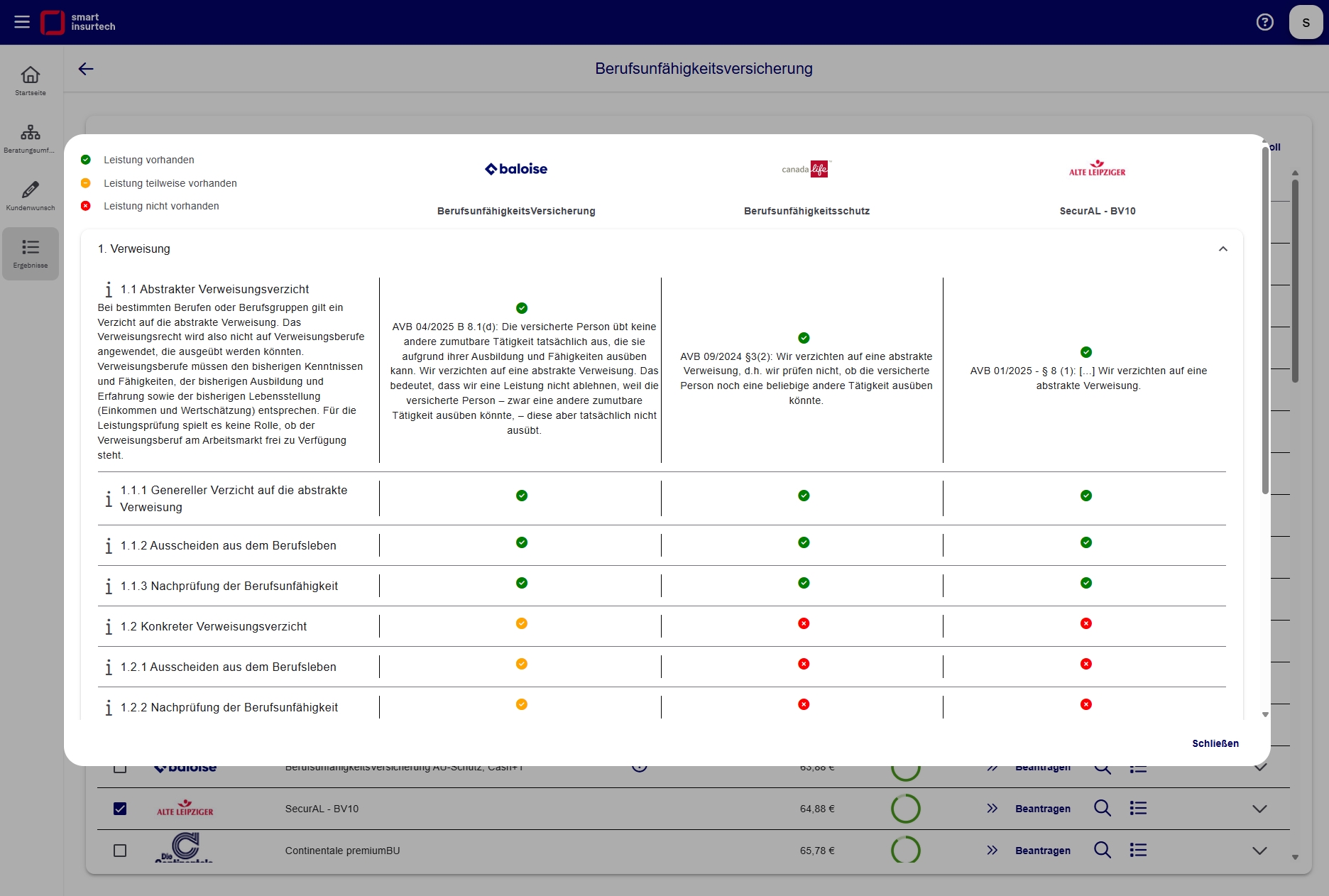The image size is (1329, 896).
Task: Click the page title Berufsunfähigkeitsversicherung
Action: 704,69
